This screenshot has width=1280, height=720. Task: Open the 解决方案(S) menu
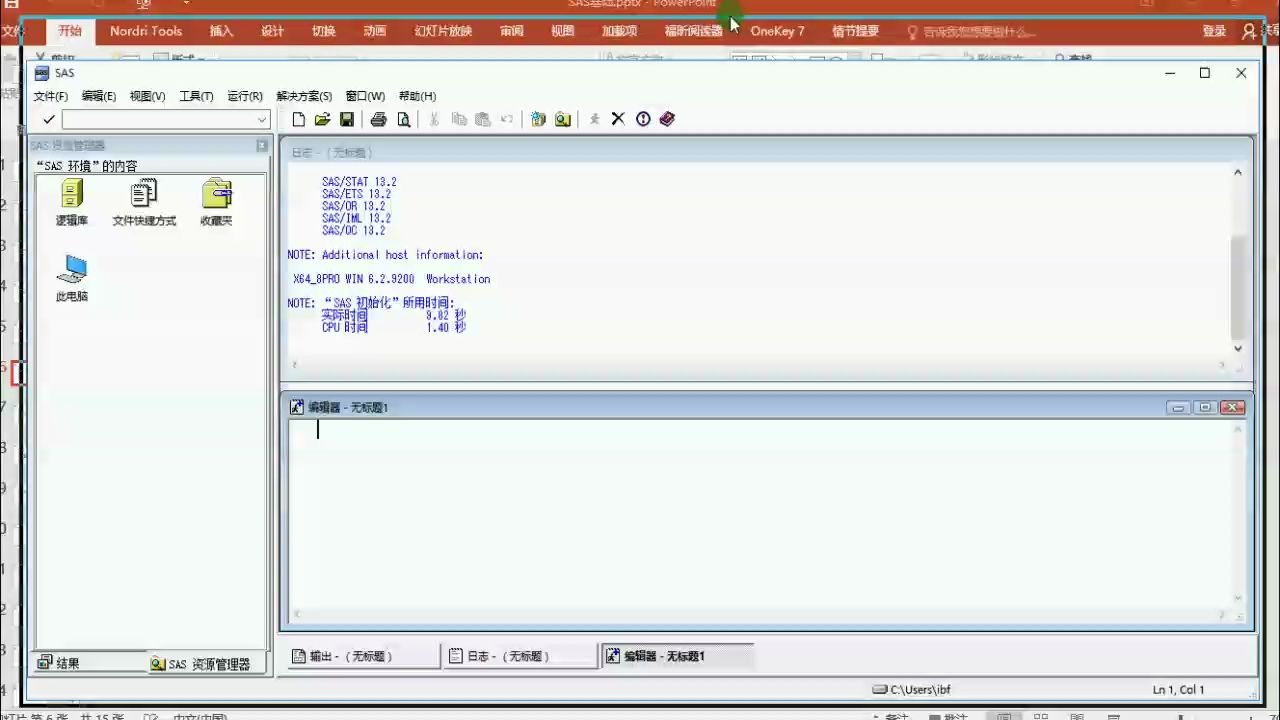[304, 96]
